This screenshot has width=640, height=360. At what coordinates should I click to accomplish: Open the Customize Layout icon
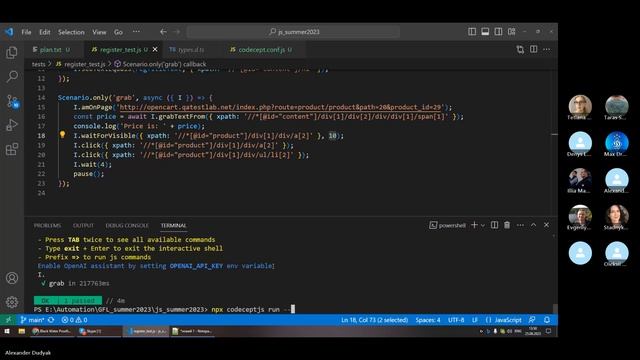coord(511,31)
